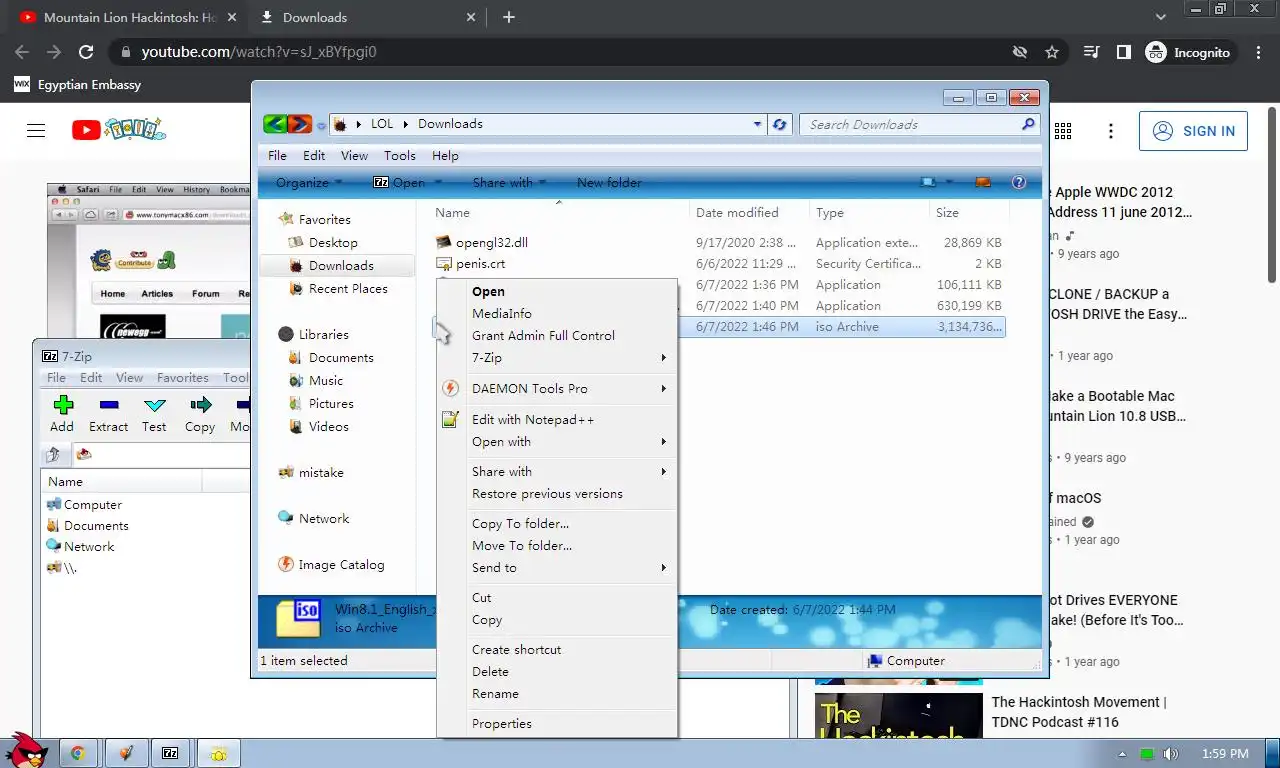Open the Explorer help question mark icon

(1019, 182)
